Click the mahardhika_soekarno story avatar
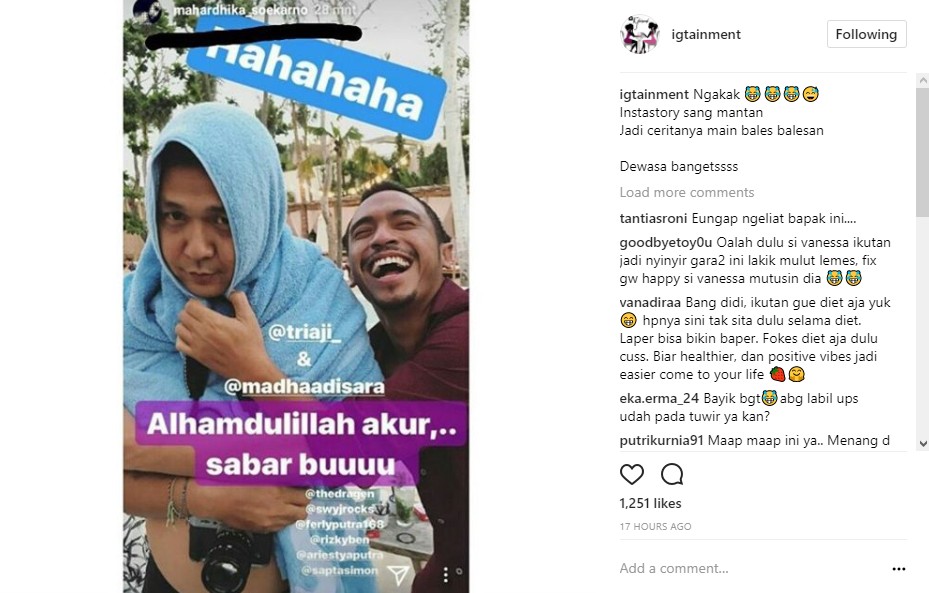 click(x=147, y=11)
